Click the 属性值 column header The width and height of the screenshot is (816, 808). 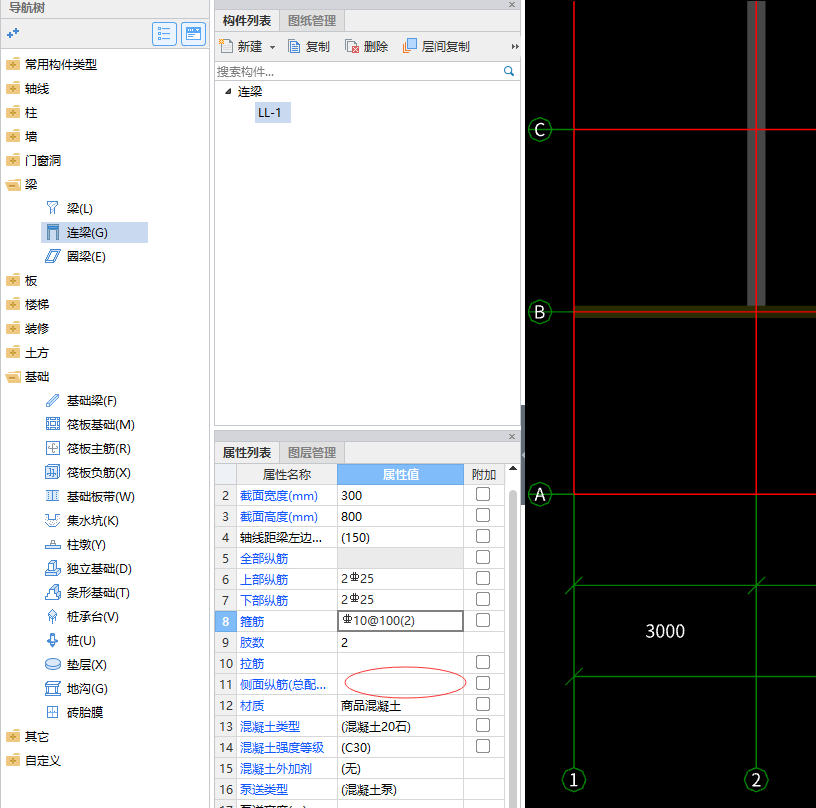pyautogui.click(x=400, y=474)
